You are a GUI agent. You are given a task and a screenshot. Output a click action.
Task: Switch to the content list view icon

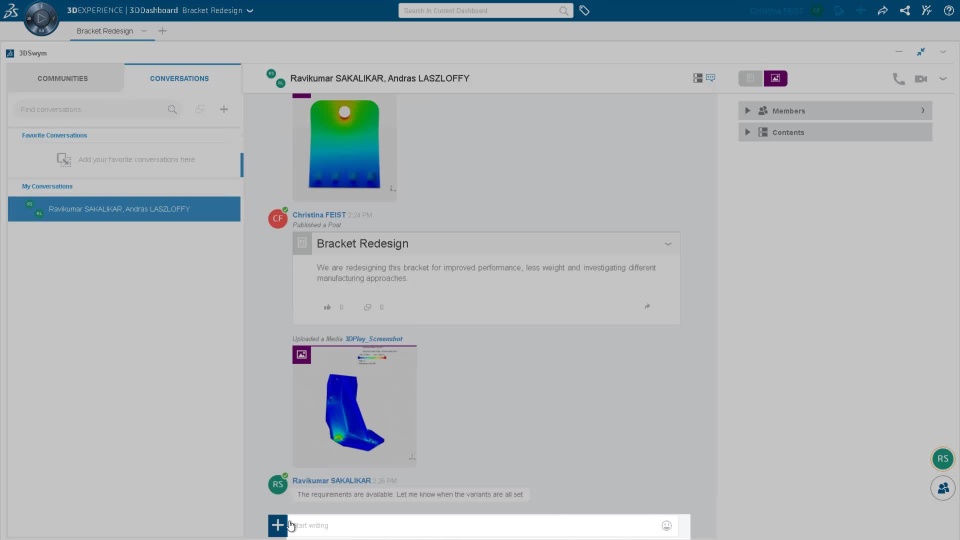[697, 78]
